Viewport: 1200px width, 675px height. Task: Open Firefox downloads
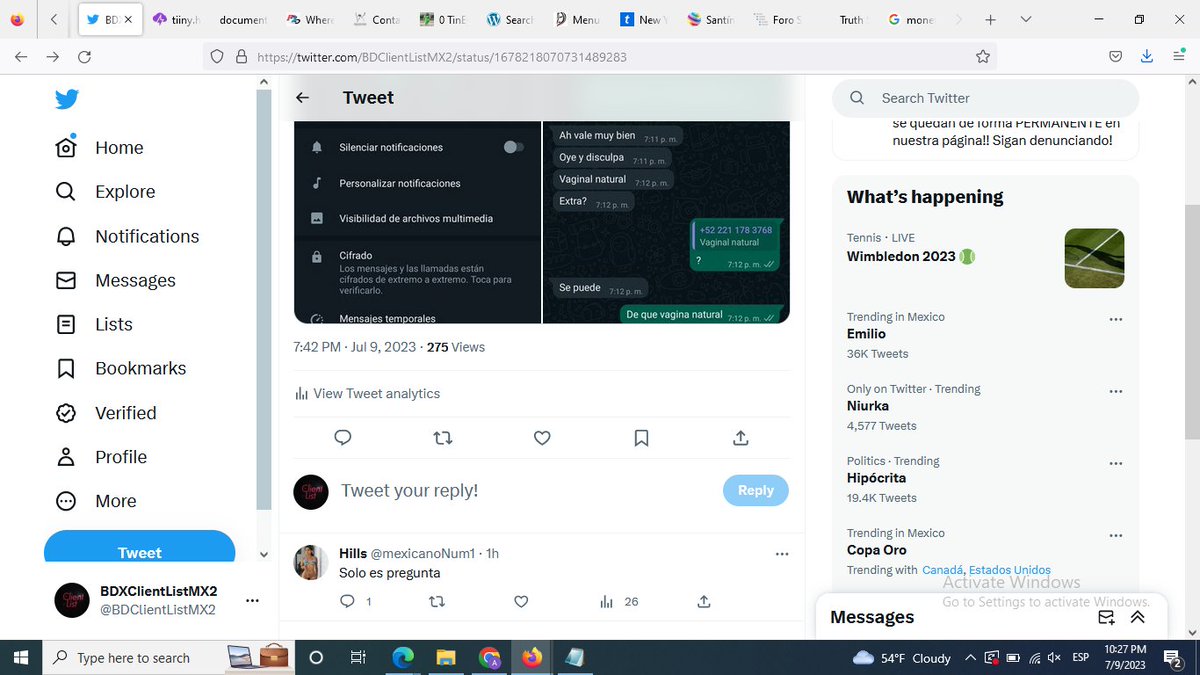[x=1147, y=57]
